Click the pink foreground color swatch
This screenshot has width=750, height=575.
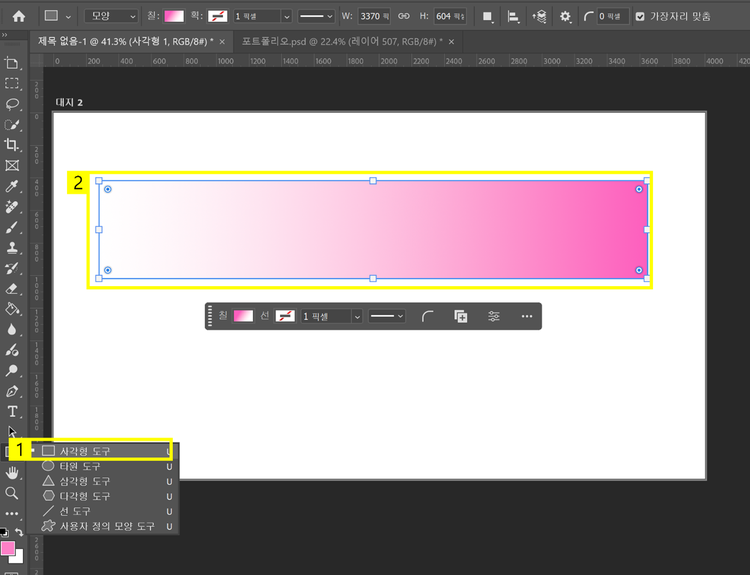pyautogui.click(x=8, y=548)
